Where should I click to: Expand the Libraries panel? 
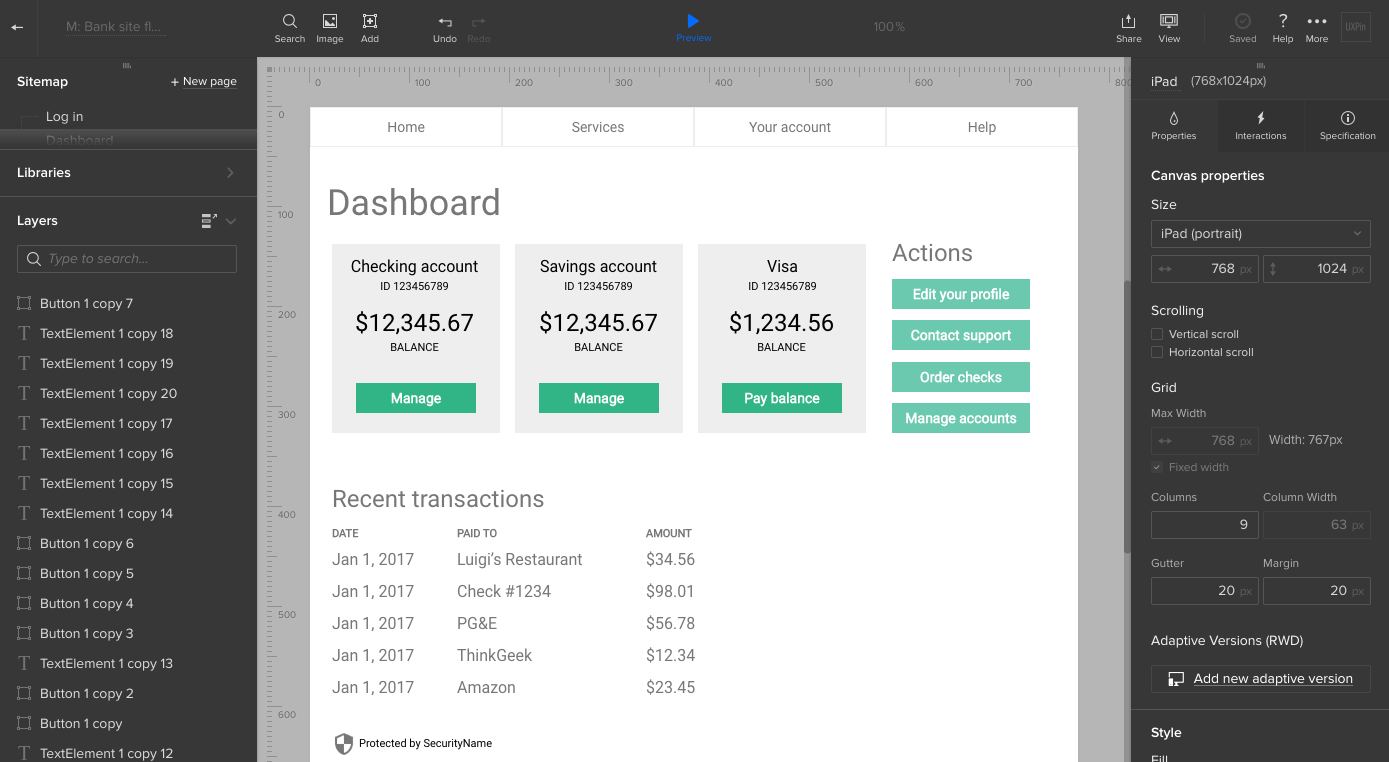coord(230,173)
